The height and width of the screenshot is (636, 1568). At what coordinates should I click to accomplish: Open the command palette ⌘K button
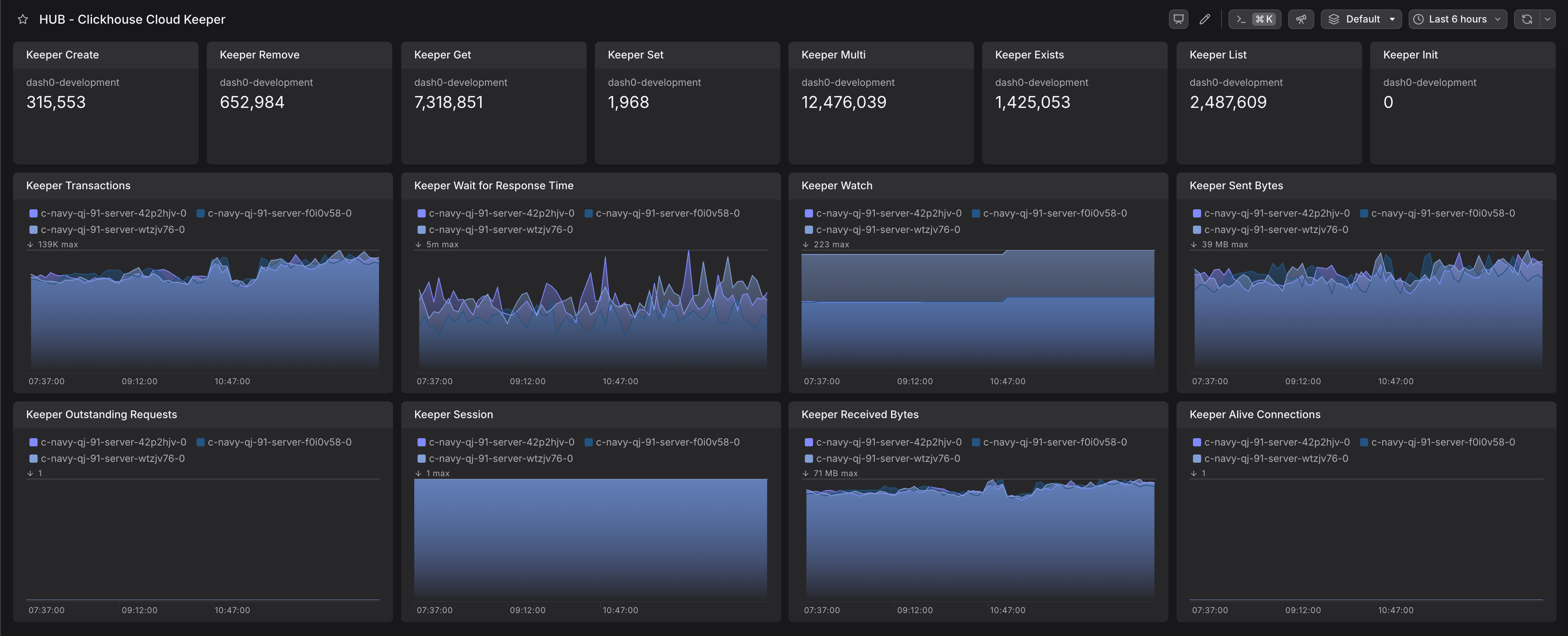1255,20
